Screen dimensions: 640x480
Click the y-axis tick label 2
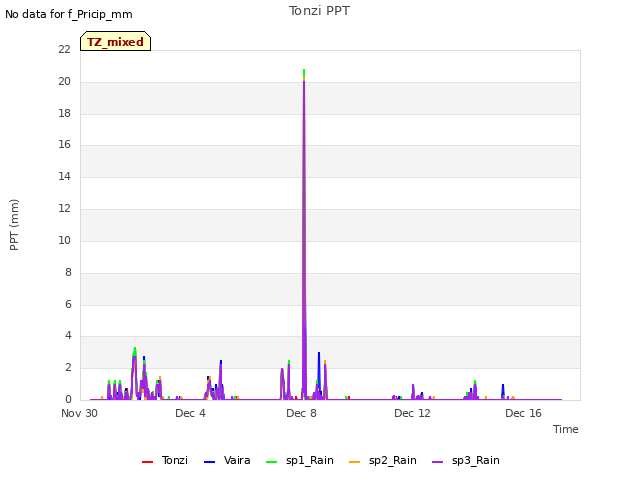click(68, 367)
